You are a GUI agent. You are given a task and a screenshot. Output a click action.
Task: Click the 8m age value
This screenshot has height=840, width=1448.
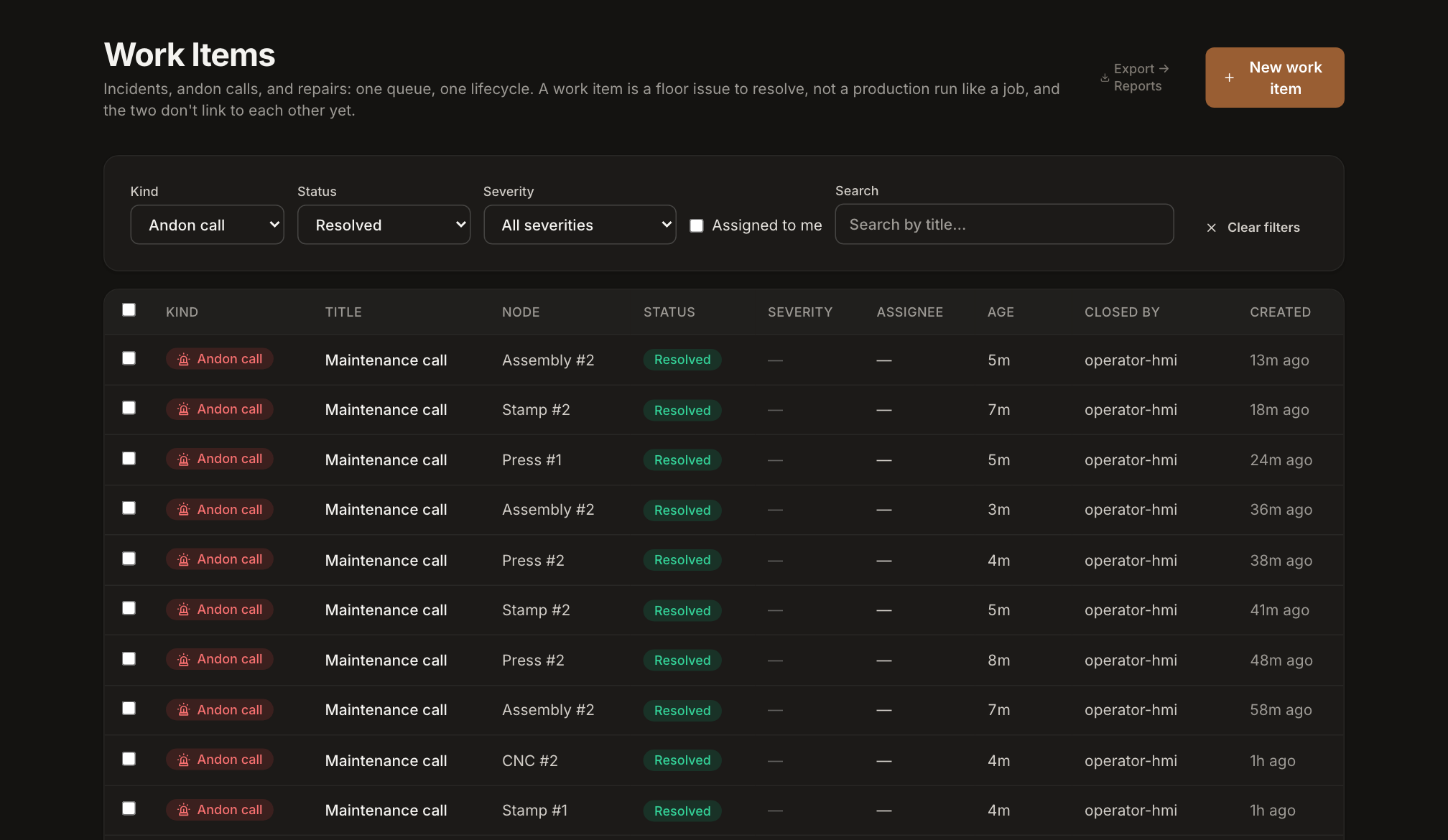coord(998,660)
